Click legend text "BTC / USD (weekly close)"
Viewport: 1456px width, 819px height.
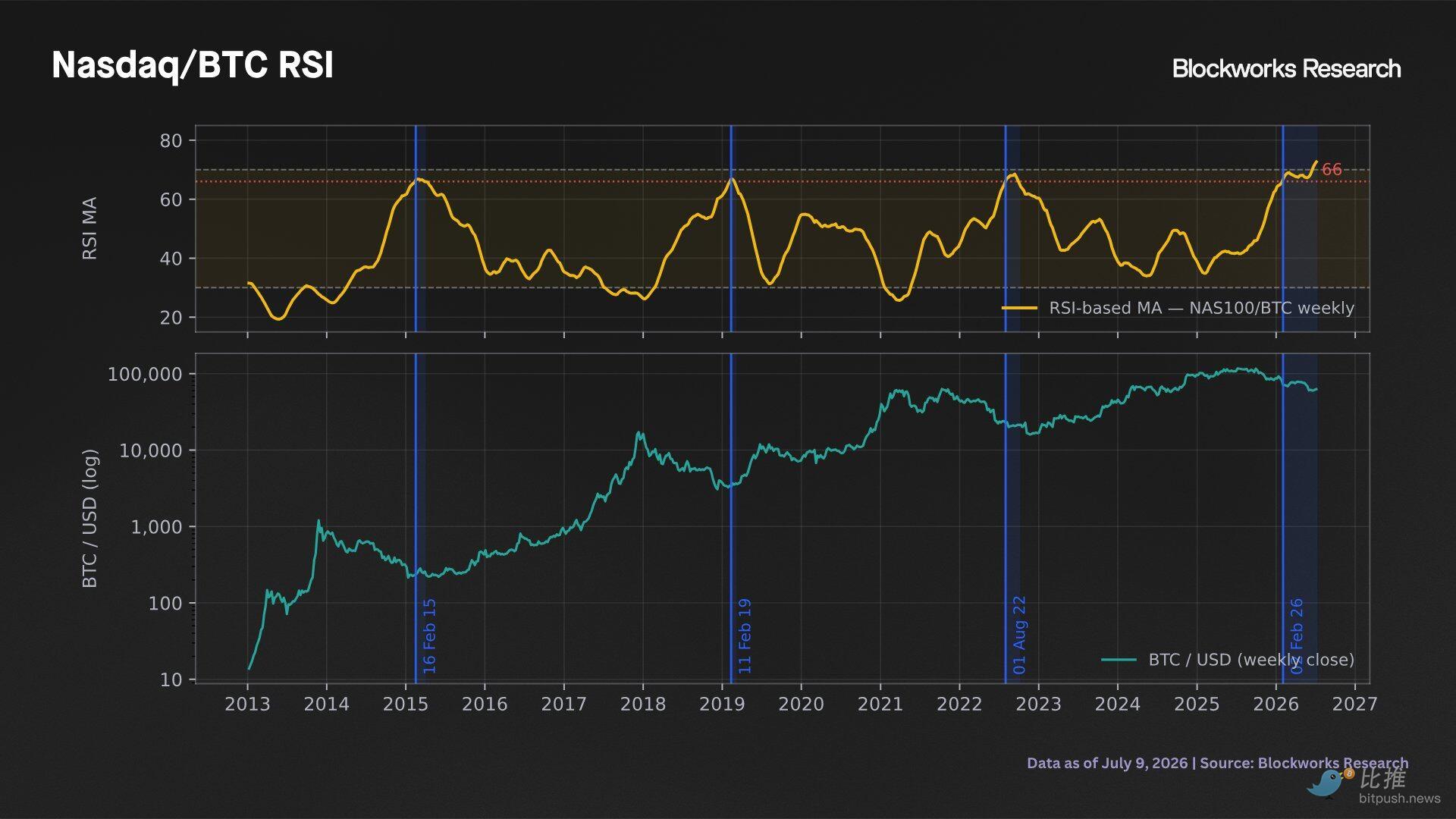(x=1251, y=660)
